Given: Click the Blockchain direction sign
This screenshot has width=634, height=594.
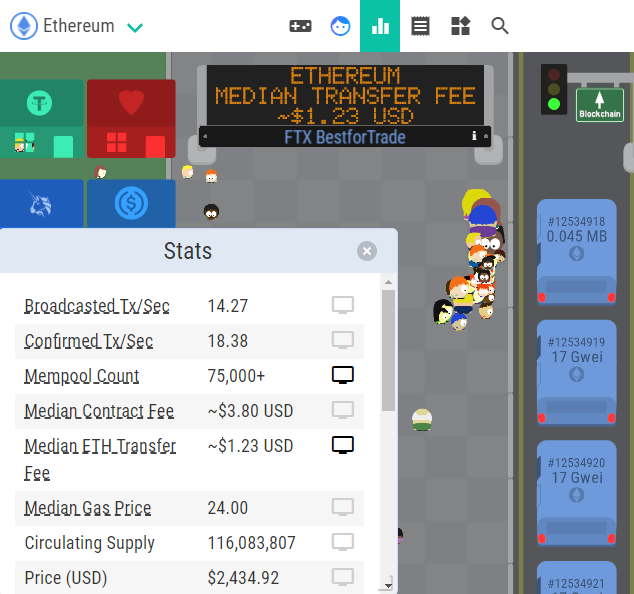Looking at the screenshot, I should (x=600, y=105).
